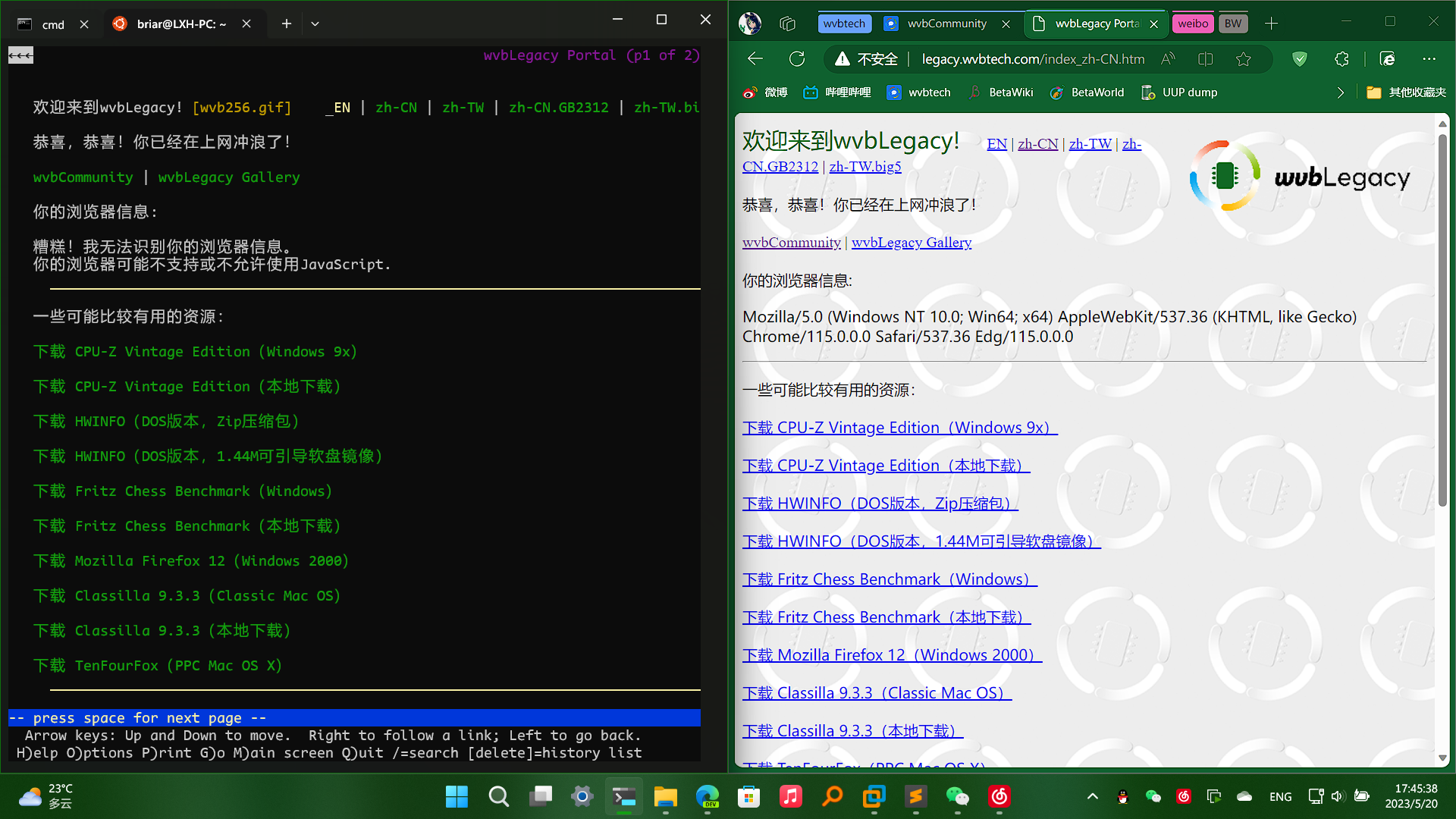Show hidden system tray icons
The width and height of the screenshot is (1456, 819).
coord(1092,796)
